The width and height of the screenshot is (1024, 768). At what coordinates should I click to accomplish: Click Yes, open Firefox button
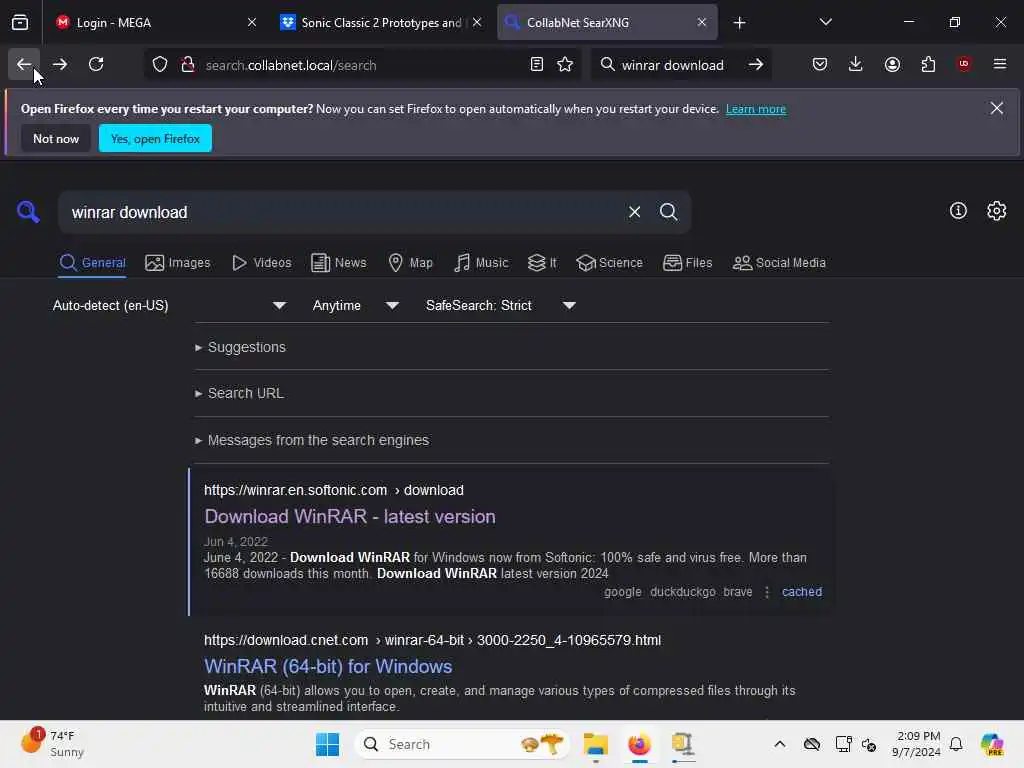pyautogui.click(x=155, y=138)
